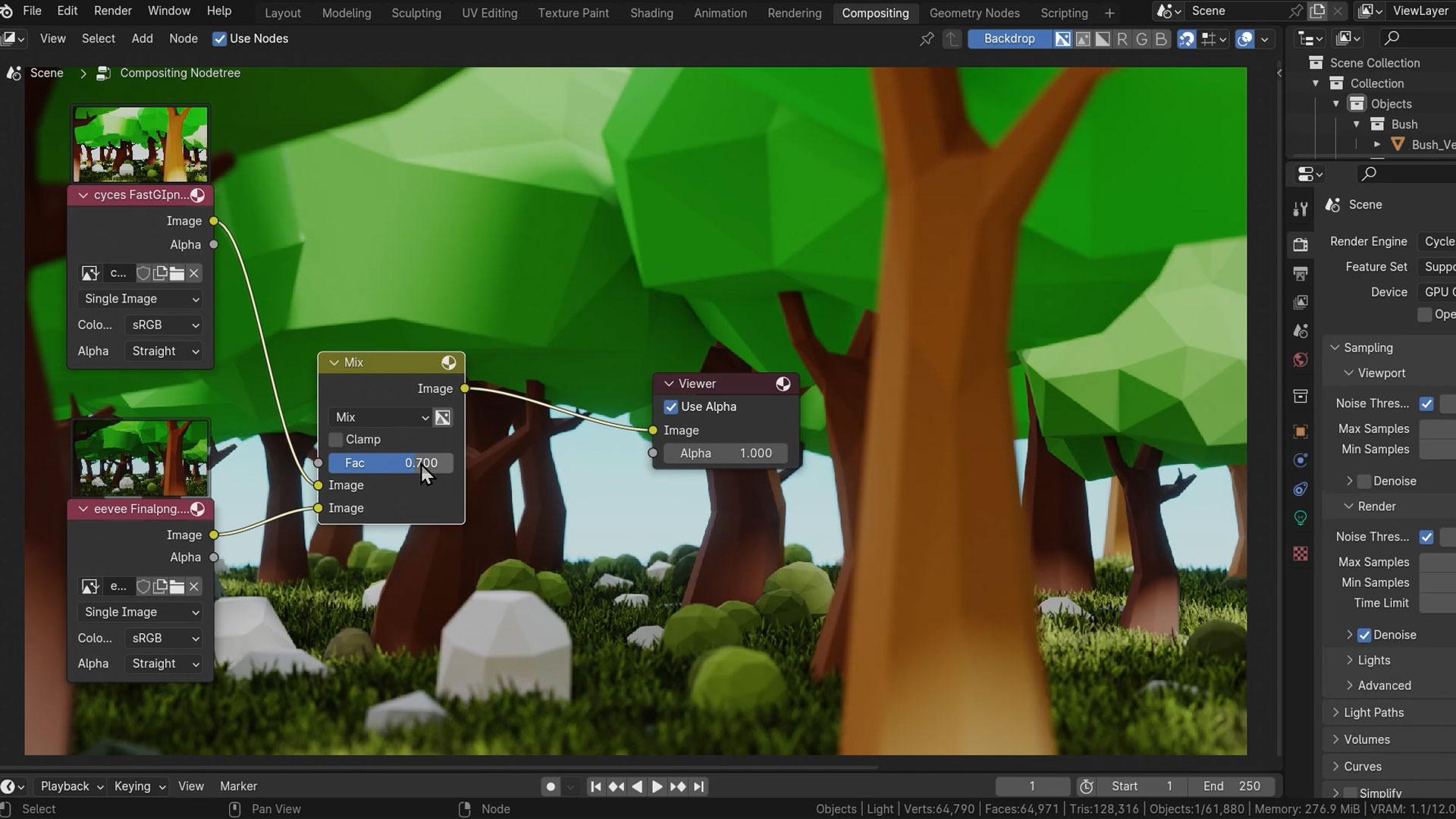Image resolution: width=1456 pixels, height=819 pixels.
Task: Click the red channel R display button
Action: point(1122,39)
